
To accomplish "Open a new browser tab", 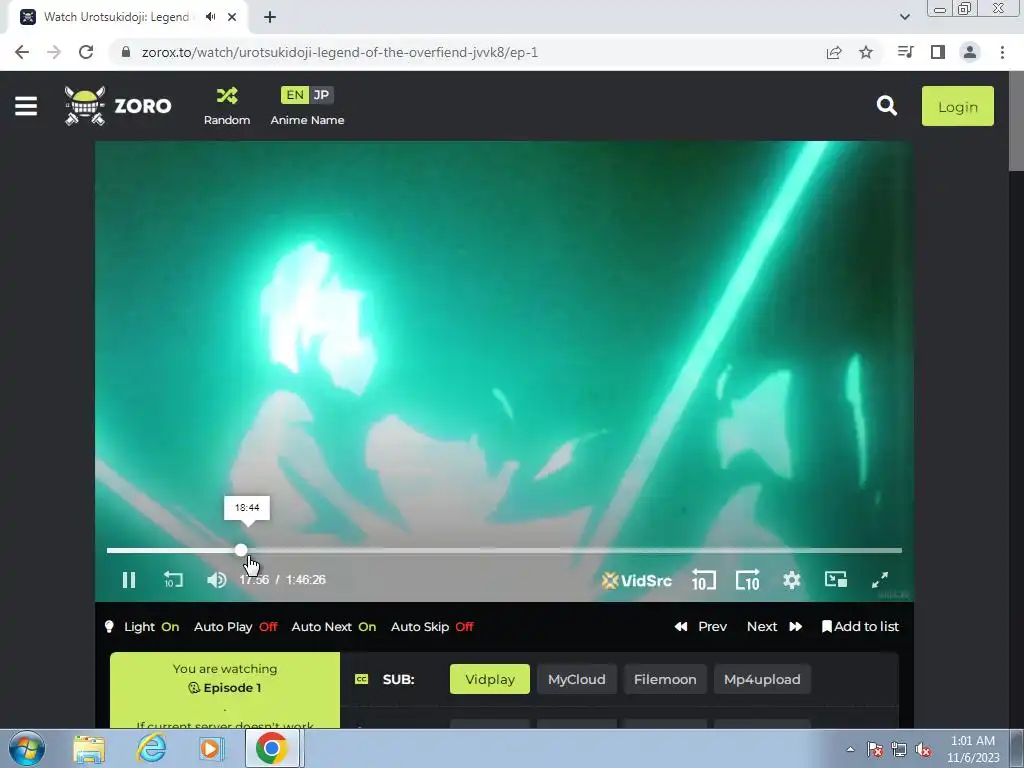I will 270,17.
